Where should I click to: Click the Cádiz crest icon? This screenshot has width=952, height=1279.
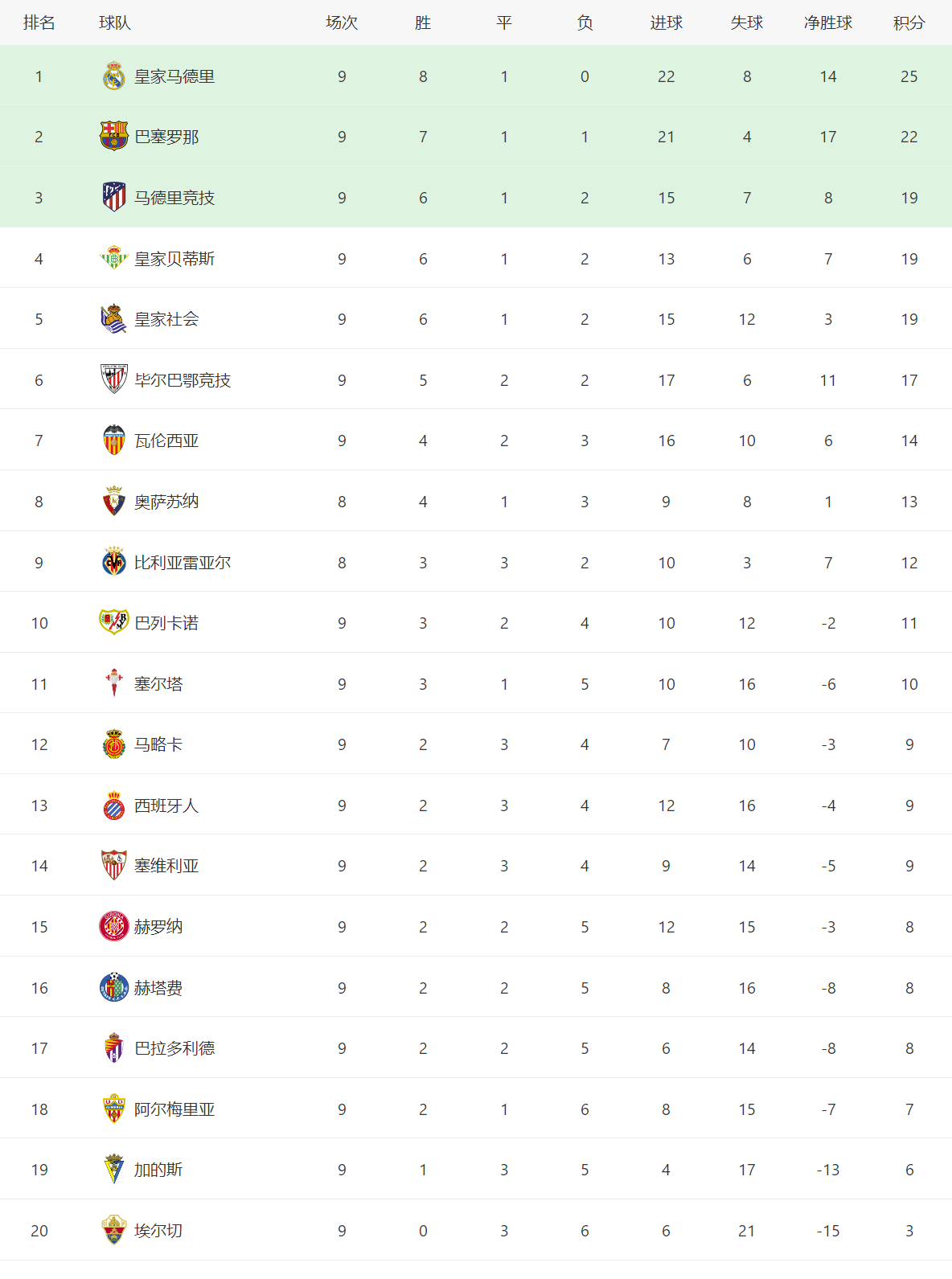(x=114, y=1169)
